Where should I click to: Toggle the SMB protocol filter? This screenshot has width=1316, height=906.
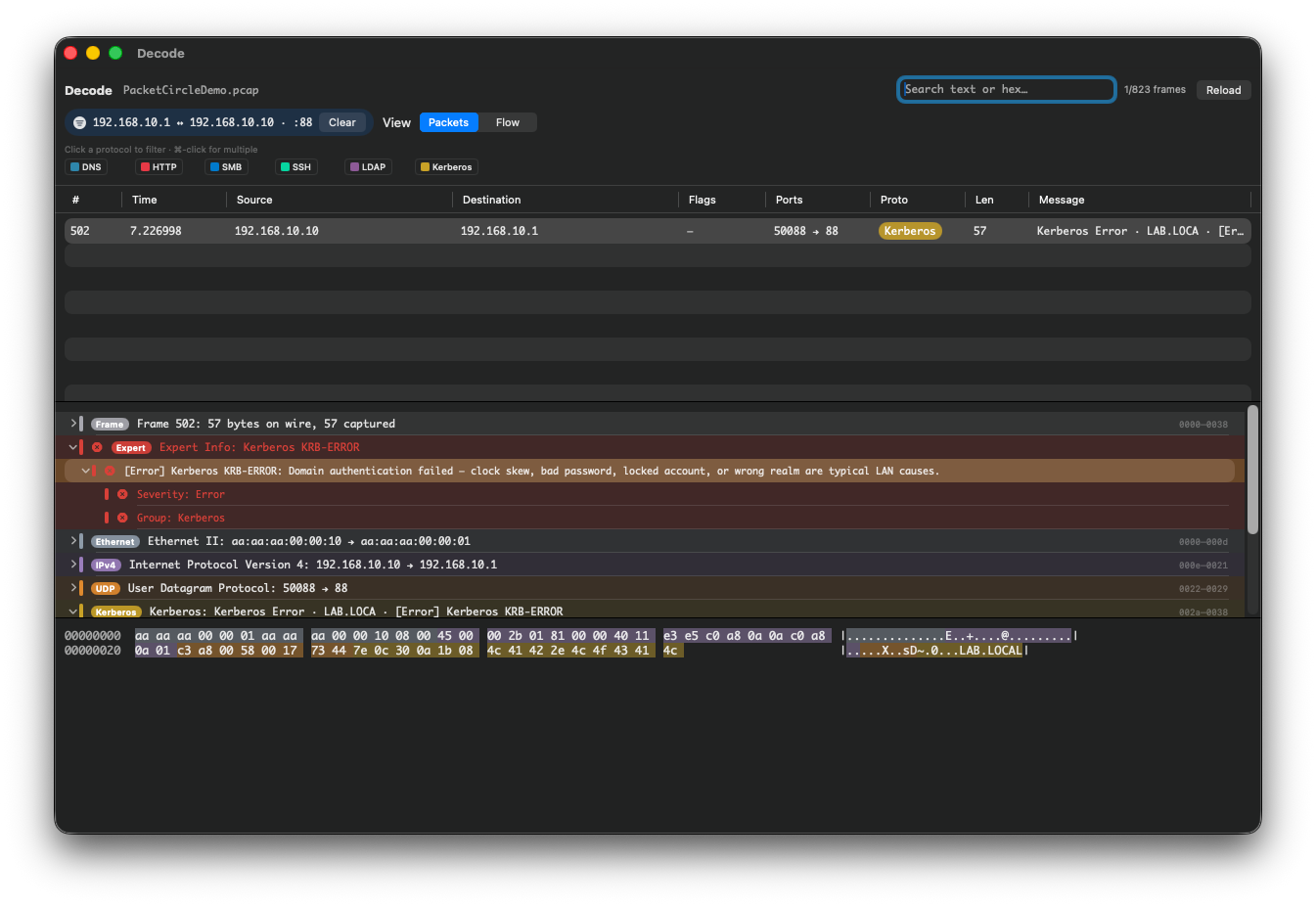226,167
